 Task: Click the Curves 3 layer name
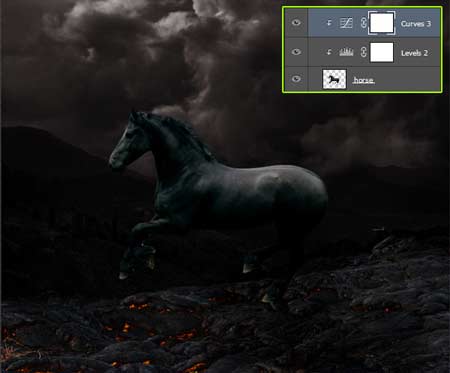(x=416, y=24)
